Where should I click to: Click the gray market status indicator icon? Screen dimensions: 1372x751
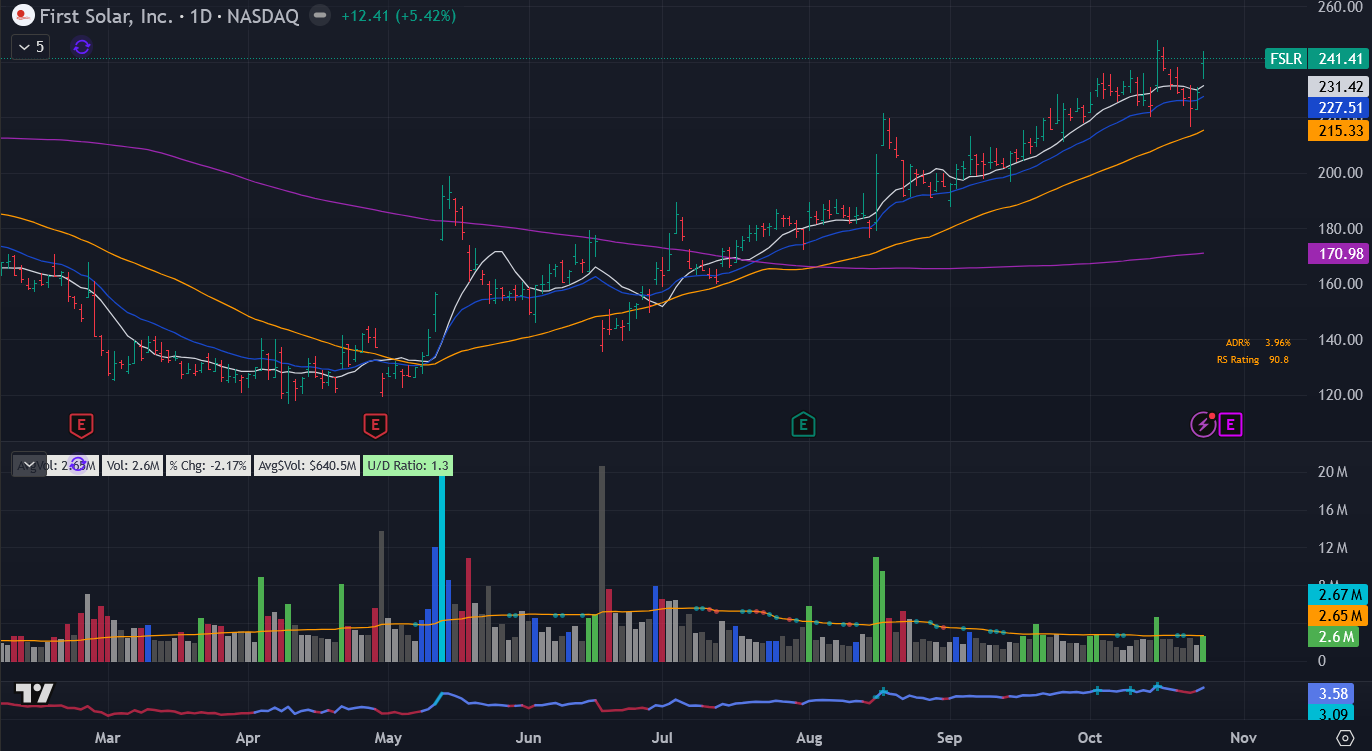319,16
